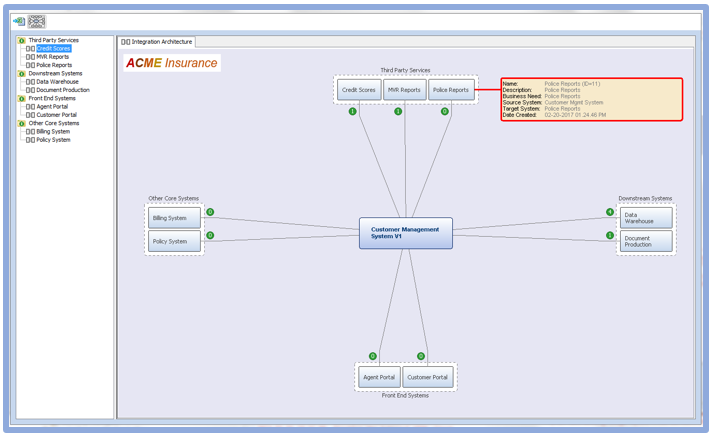This screenshot has height=436, width=711.
Task: Click the Agent Portal diagram node
Action: 379,377
